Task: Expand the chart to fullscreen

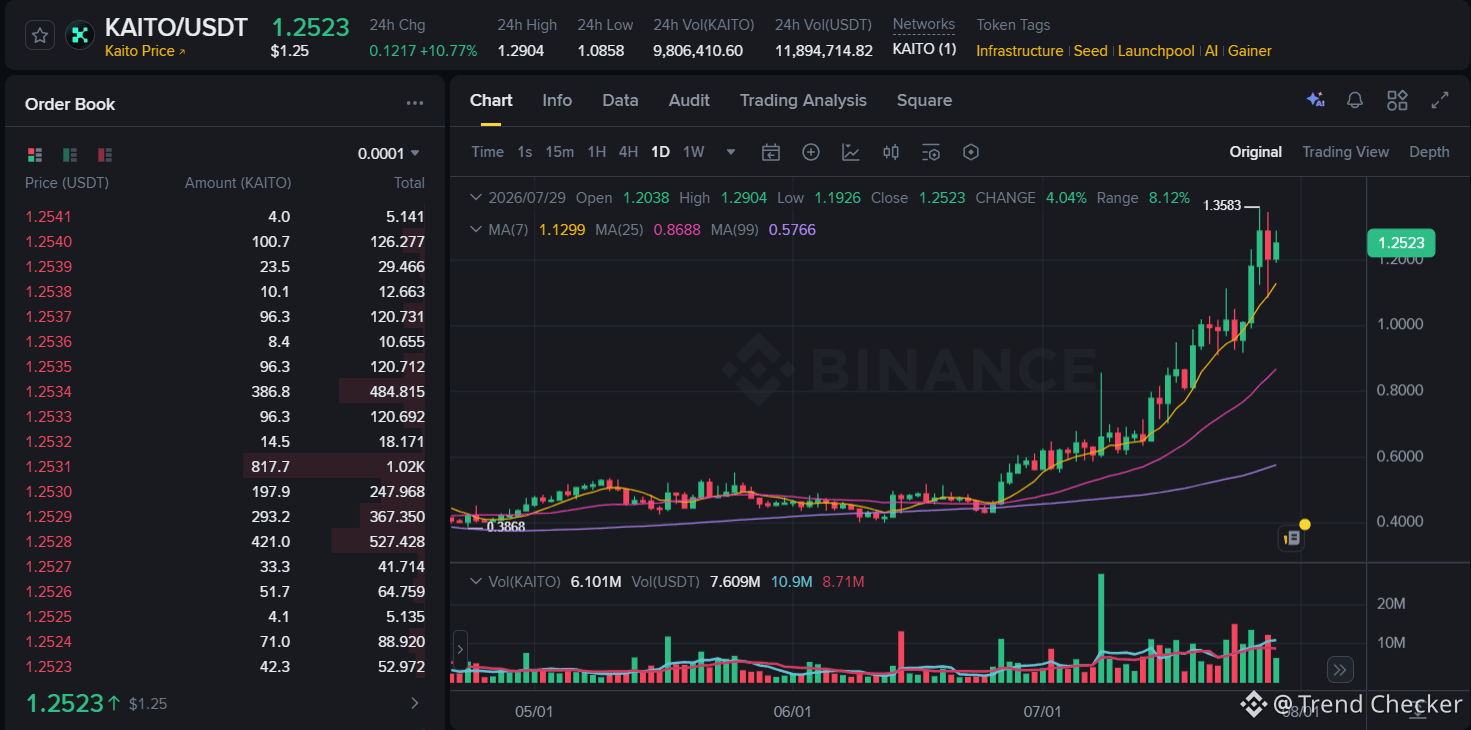Action: pyautogui.click(x=1440, y=100)
